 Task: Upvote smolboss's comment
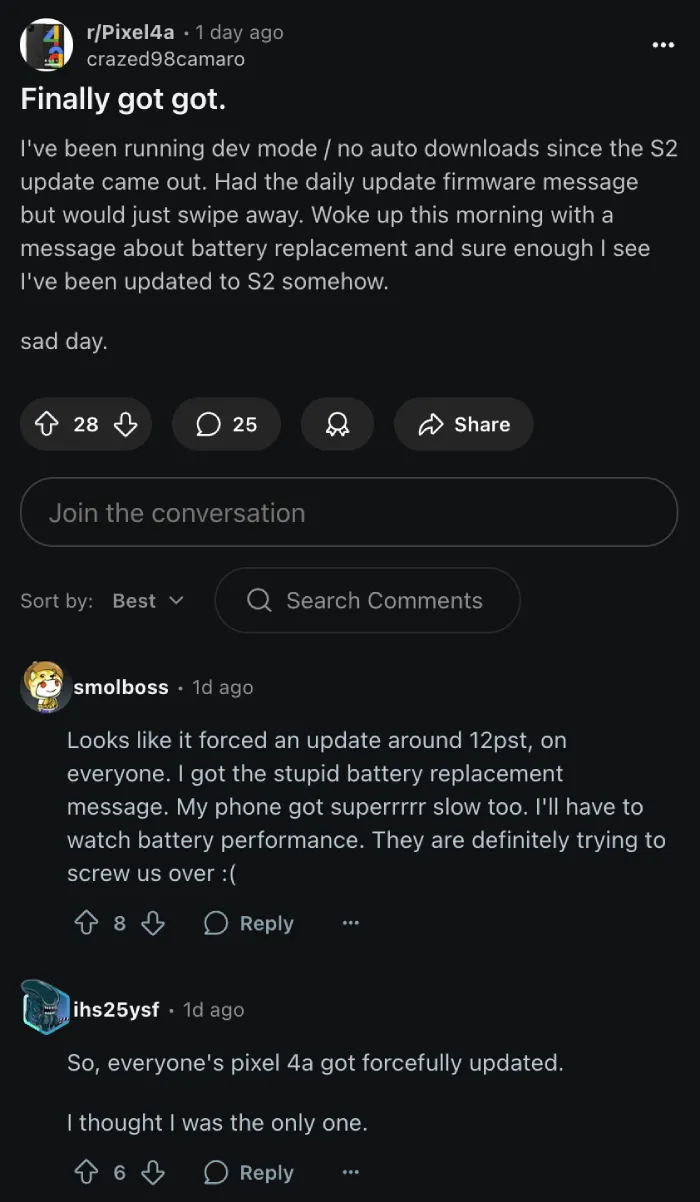(x=86, y=923)
